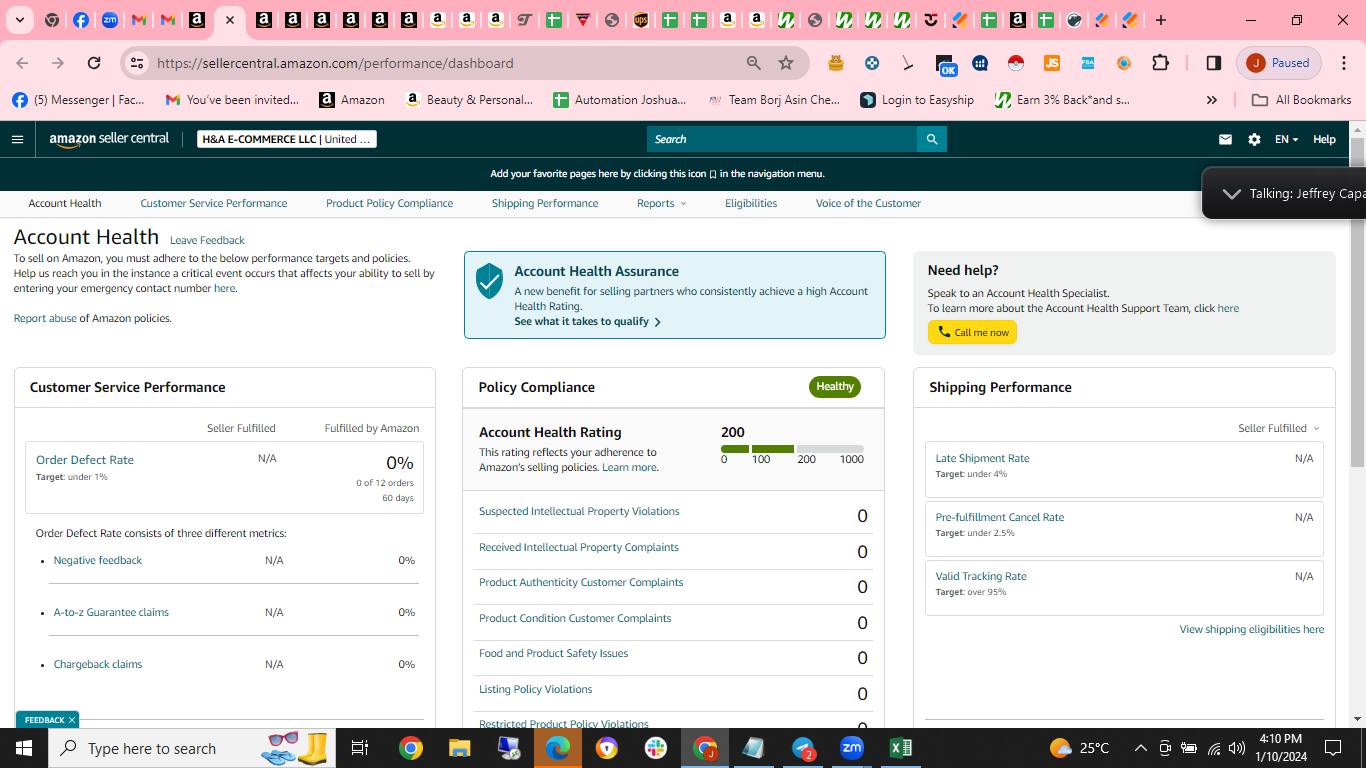Launch Microsoft Edge from the taskbar
This screenshot has height=768, width=1366.
pyautogui.click(x=557, y=748)
